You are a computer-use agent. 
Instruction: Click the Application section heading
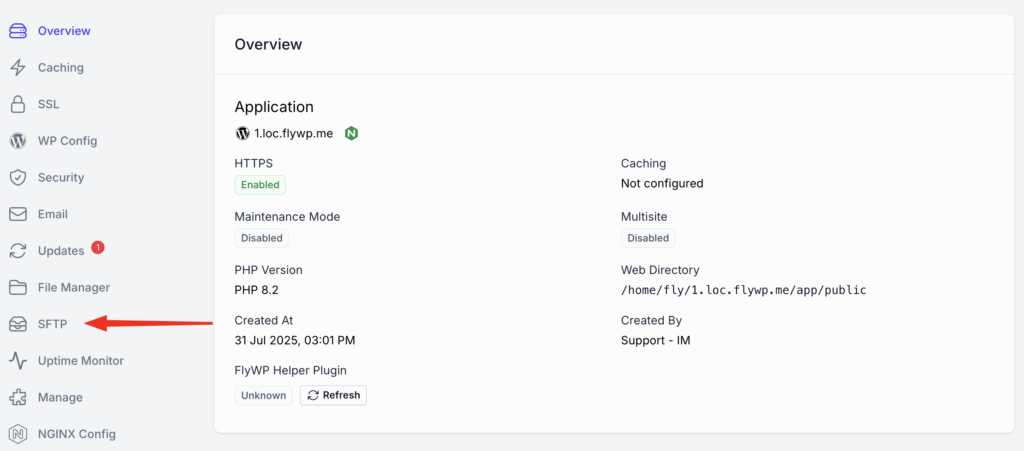pos(274,106)
